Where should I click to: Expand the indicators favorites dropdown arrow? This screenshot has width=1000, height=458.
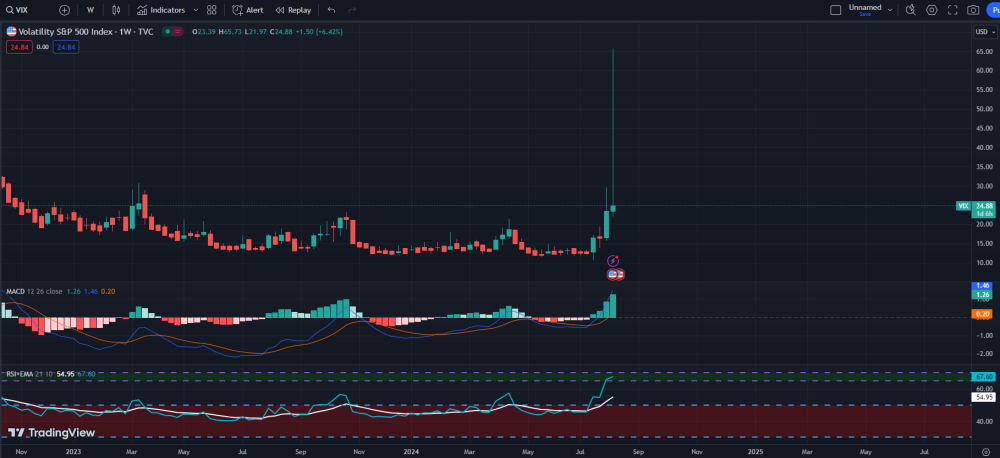click(194, 10)
